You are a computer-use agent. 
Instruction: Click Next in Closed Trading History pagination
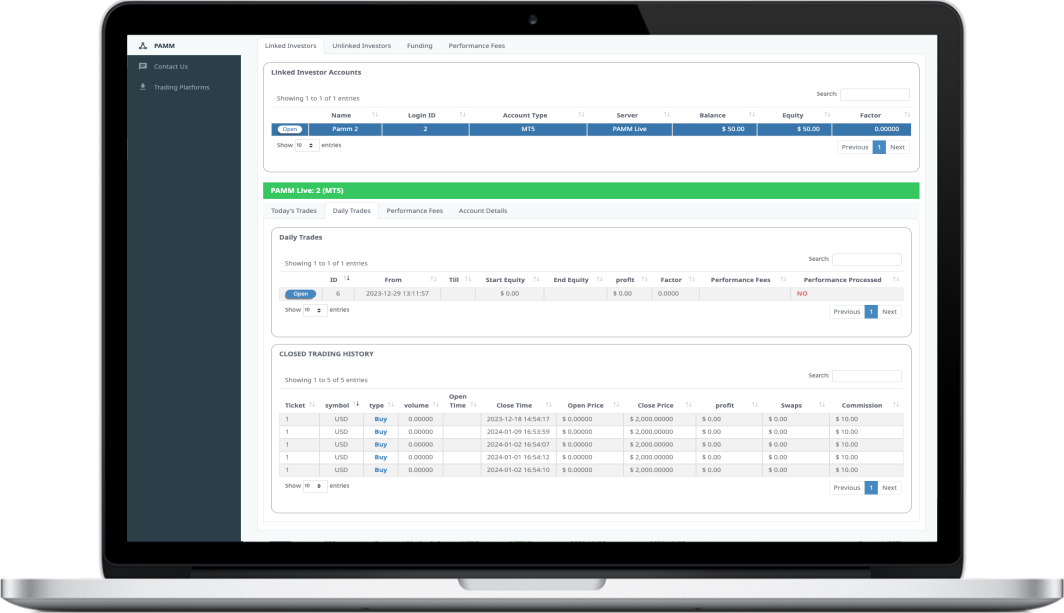[889, 488]
